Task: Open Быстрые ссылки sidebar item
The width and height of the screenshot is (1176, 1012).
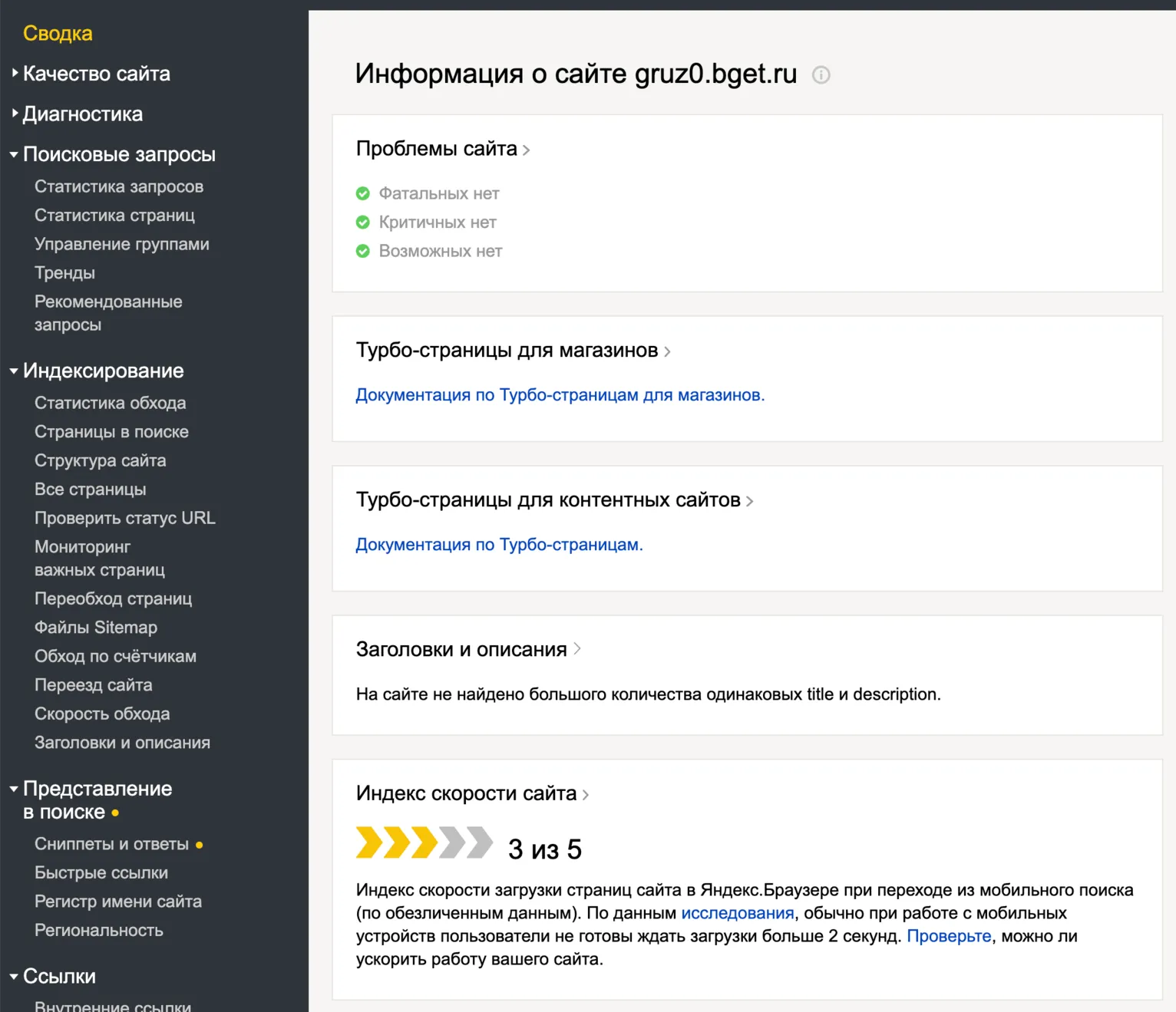Action: (101, 873)
